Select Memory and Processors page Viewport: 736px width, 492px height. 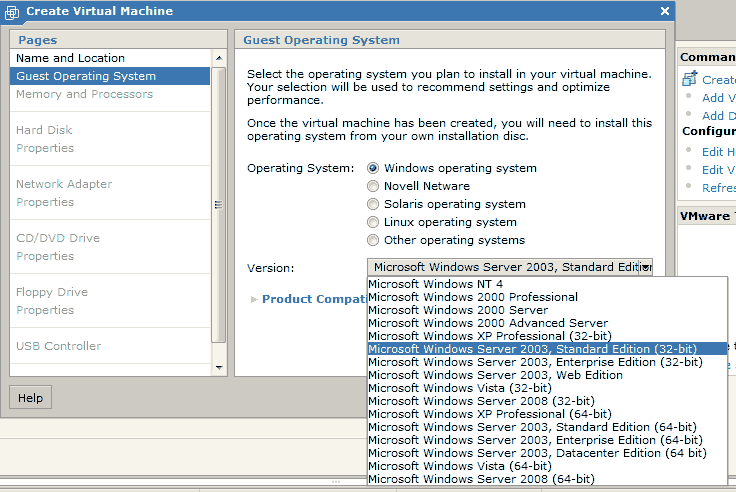point(110,94)
